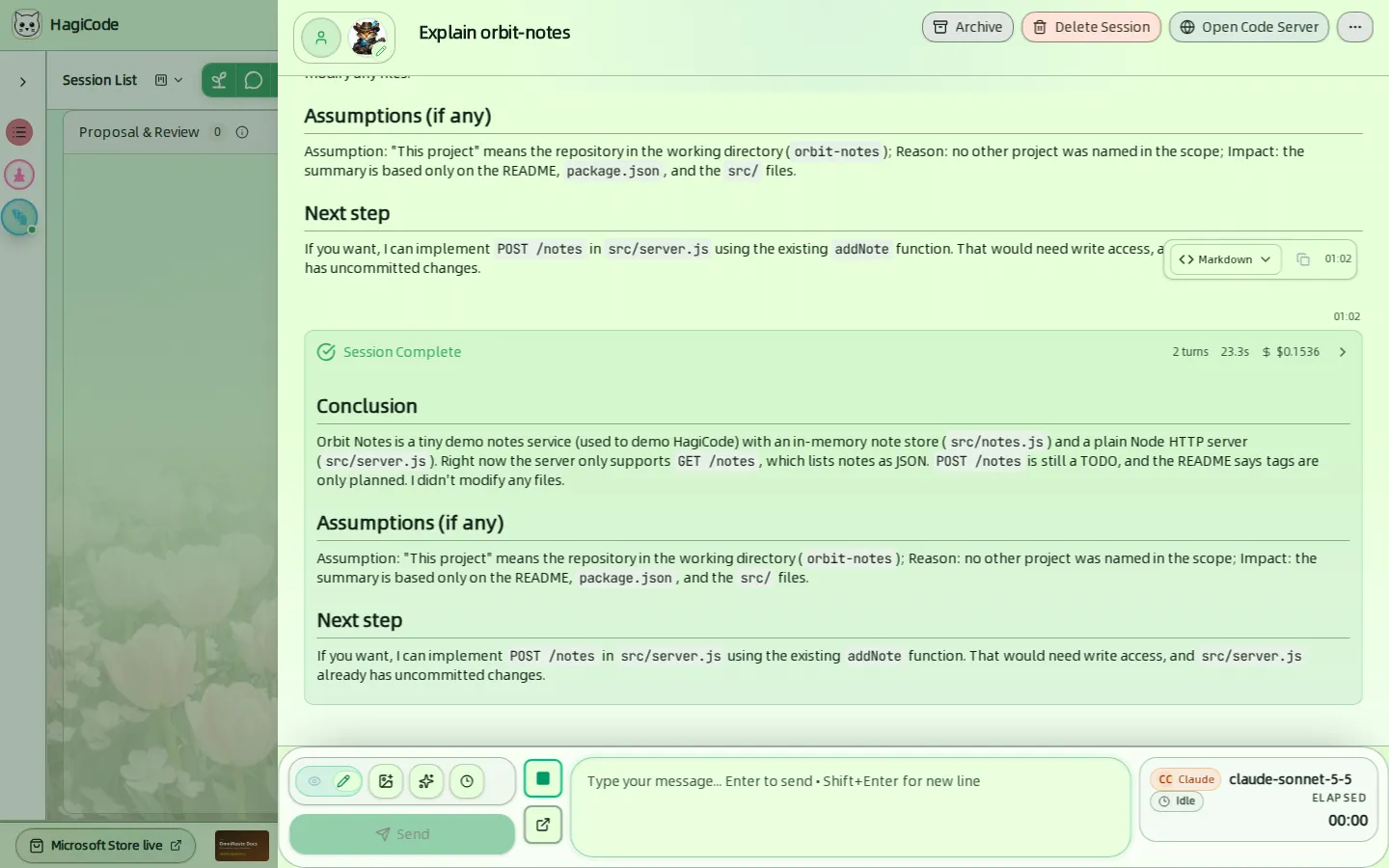Click the Send button
The height and width of the screenshot is (868, 1389).
[x=402, y=834]
